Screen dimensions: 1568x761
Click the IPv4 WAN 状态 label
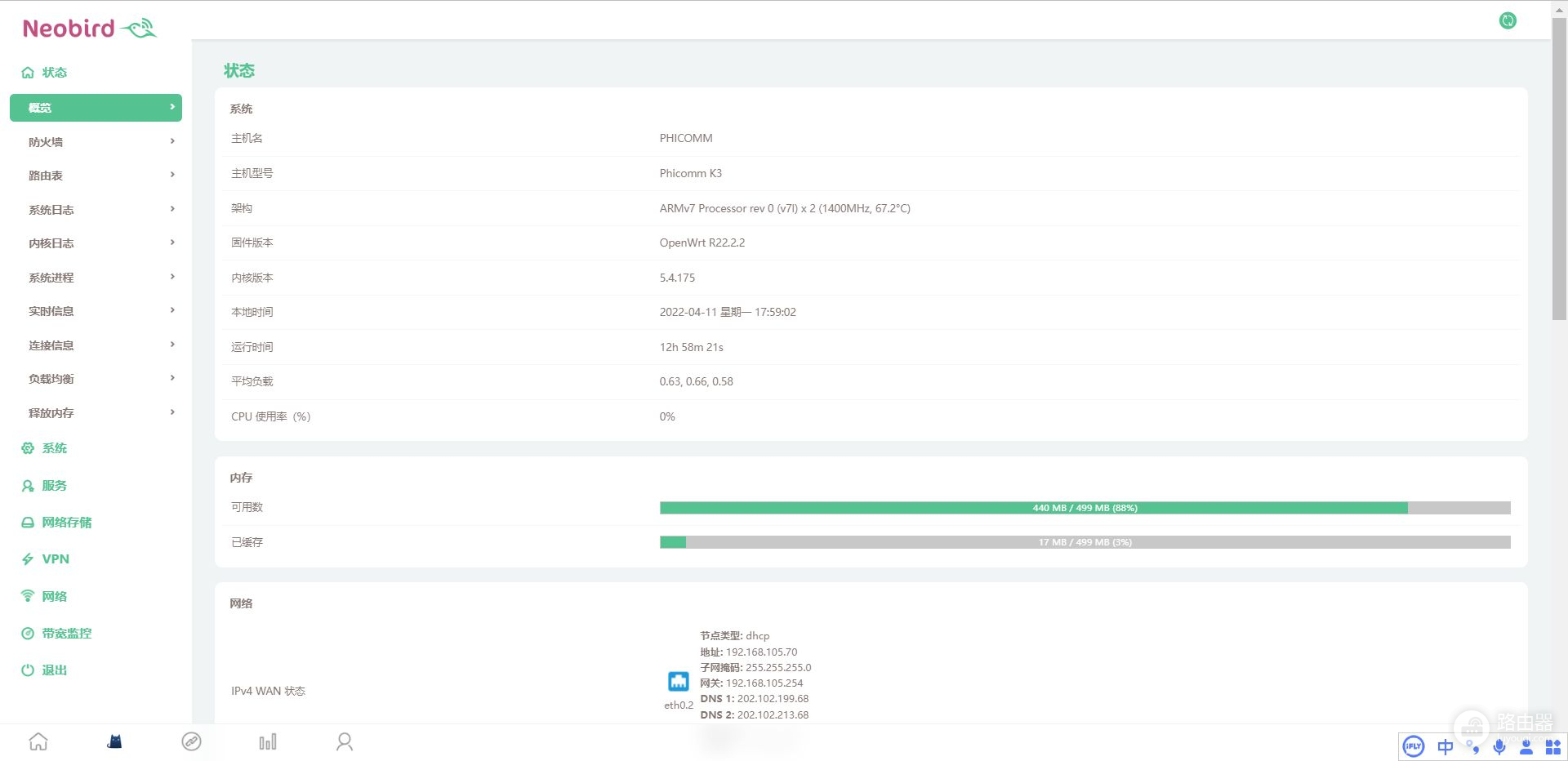click(x=268, y=691)
